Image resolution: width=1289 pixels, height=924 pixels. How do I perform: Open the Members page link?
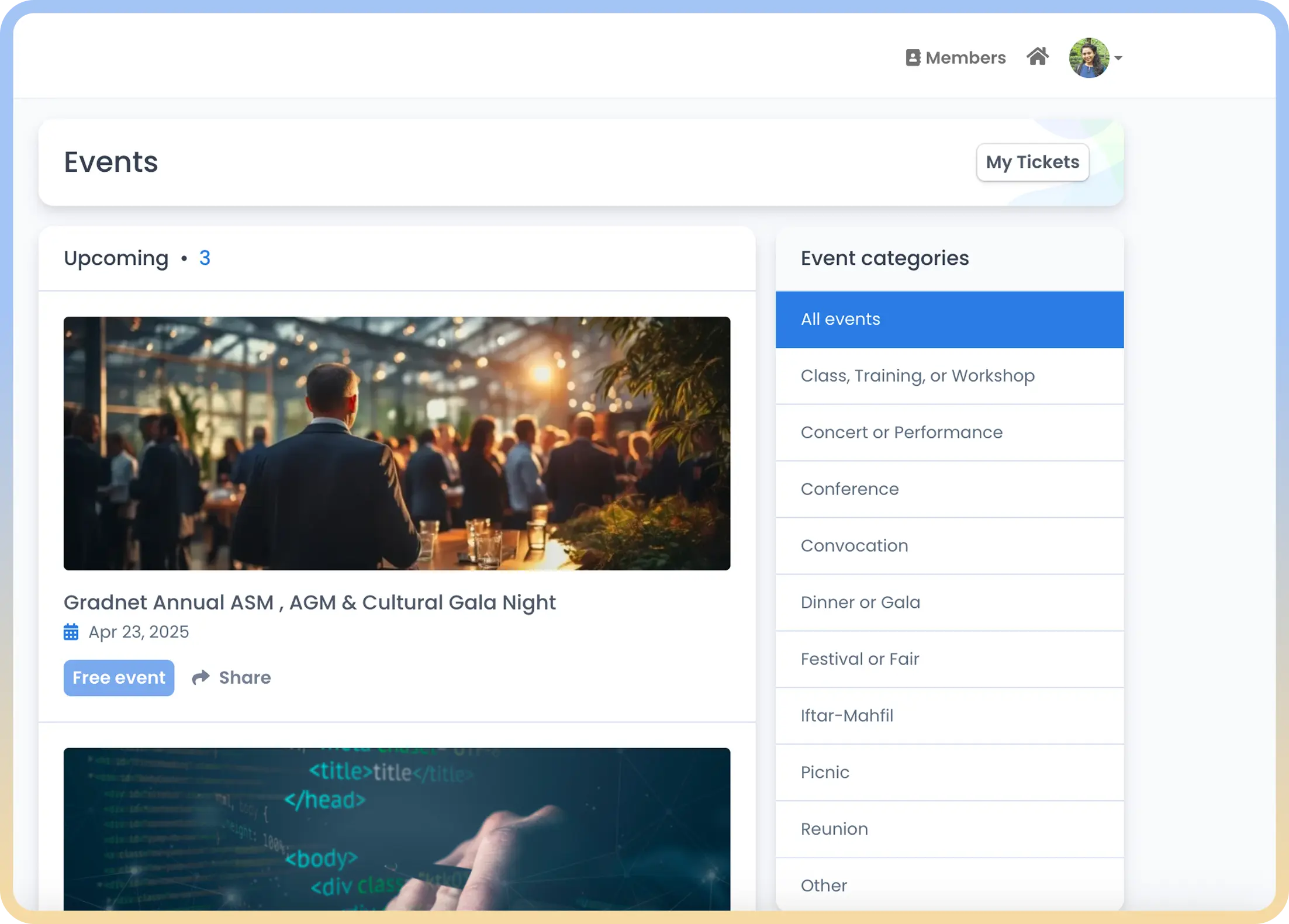tap(965, 58)
